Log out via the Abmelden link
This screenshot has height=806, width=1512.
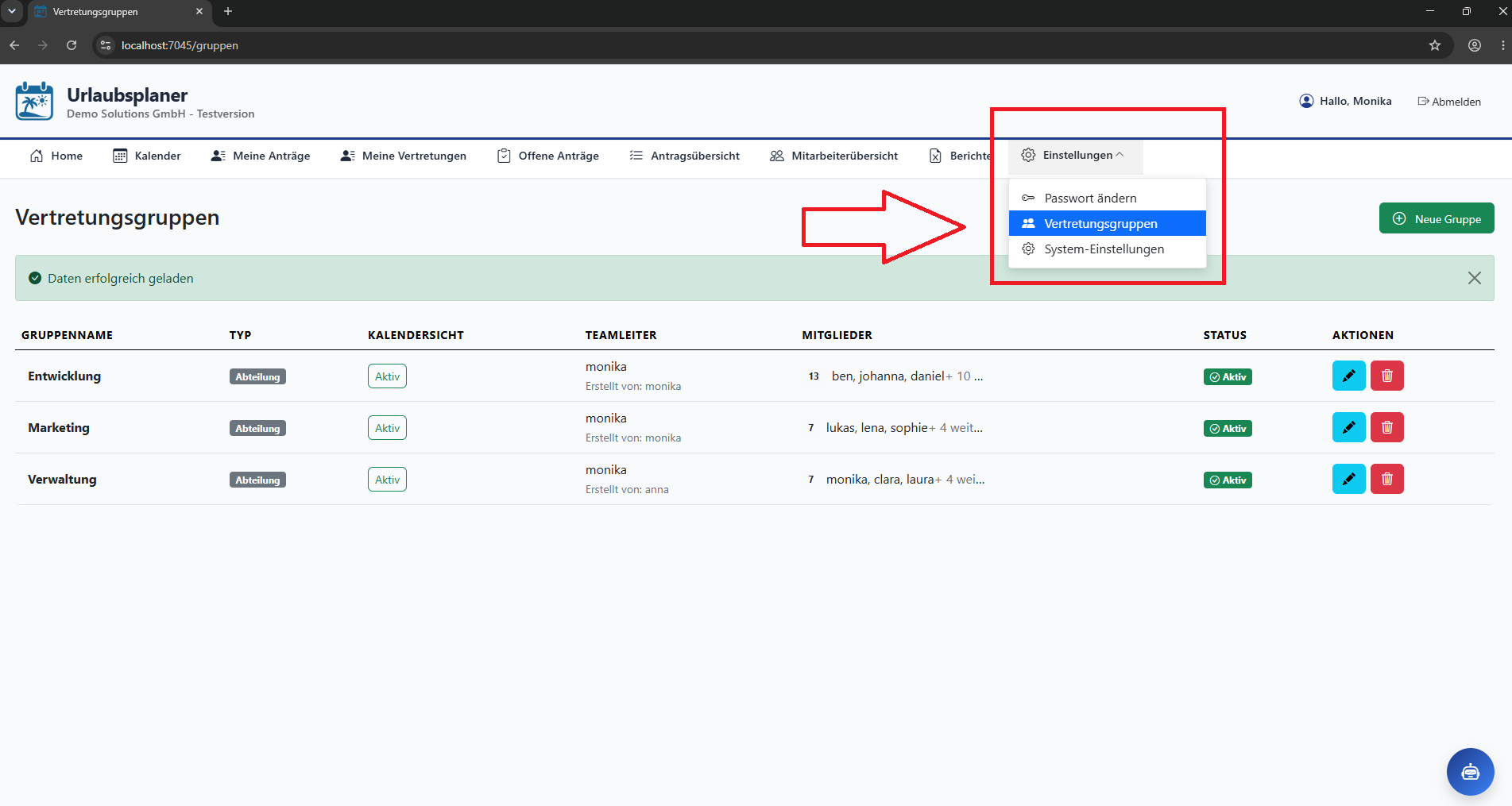1449,102
